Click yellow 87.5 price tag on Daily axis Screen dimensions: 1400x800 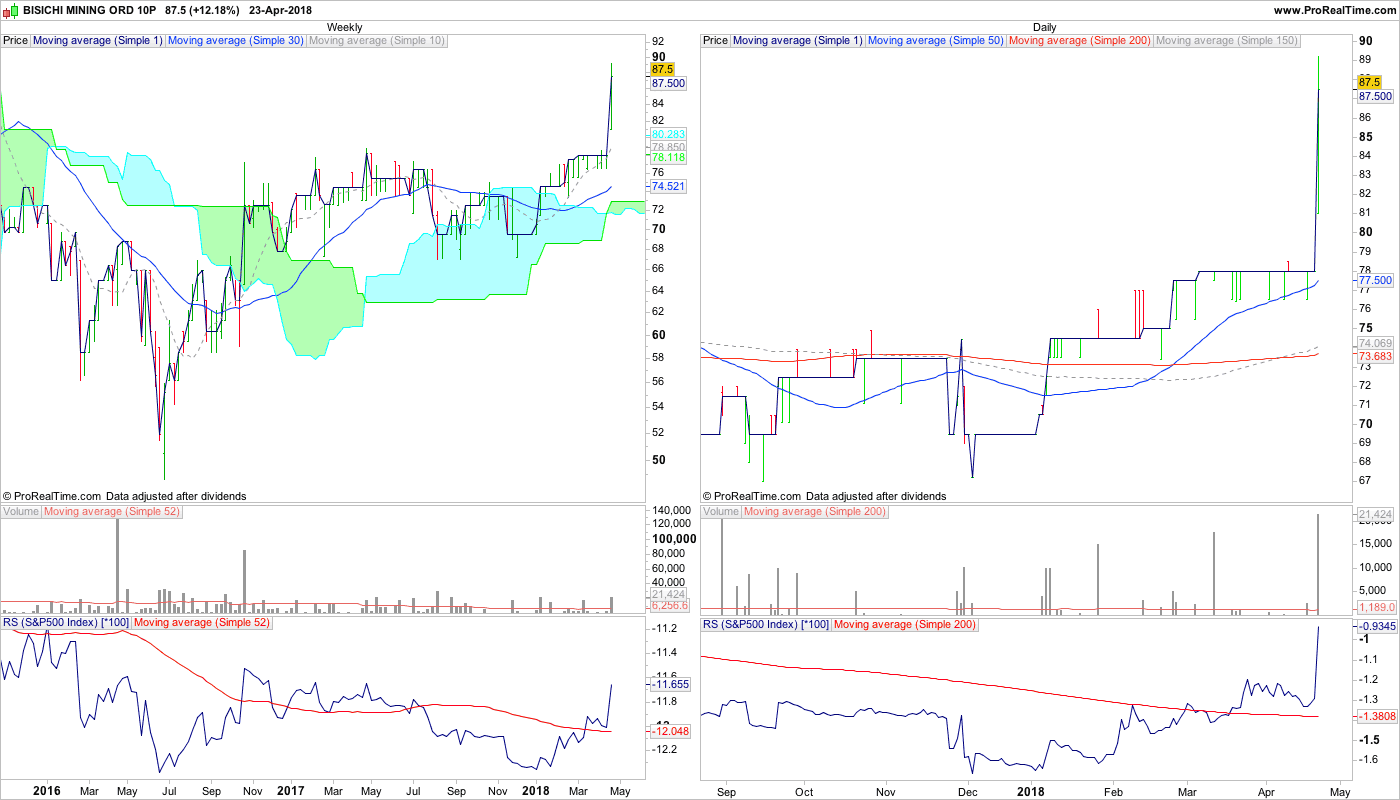[1371, 82]
